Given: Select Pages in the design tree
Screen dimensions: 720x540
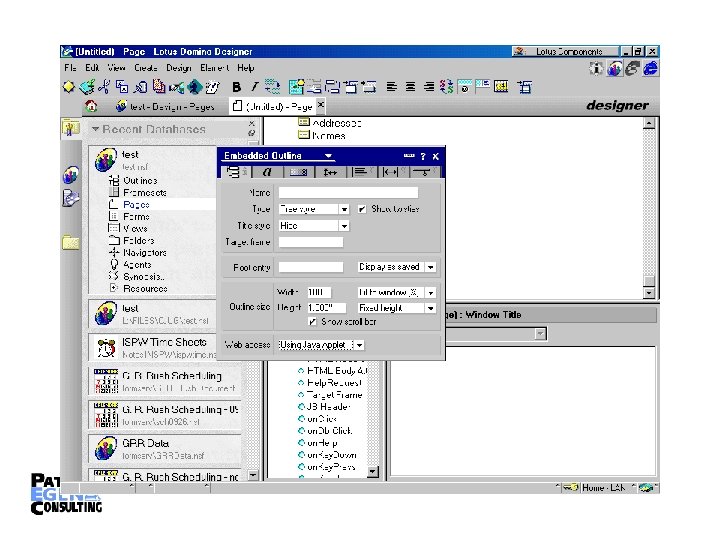Looking at the screenshot, I should coord(136,205).
